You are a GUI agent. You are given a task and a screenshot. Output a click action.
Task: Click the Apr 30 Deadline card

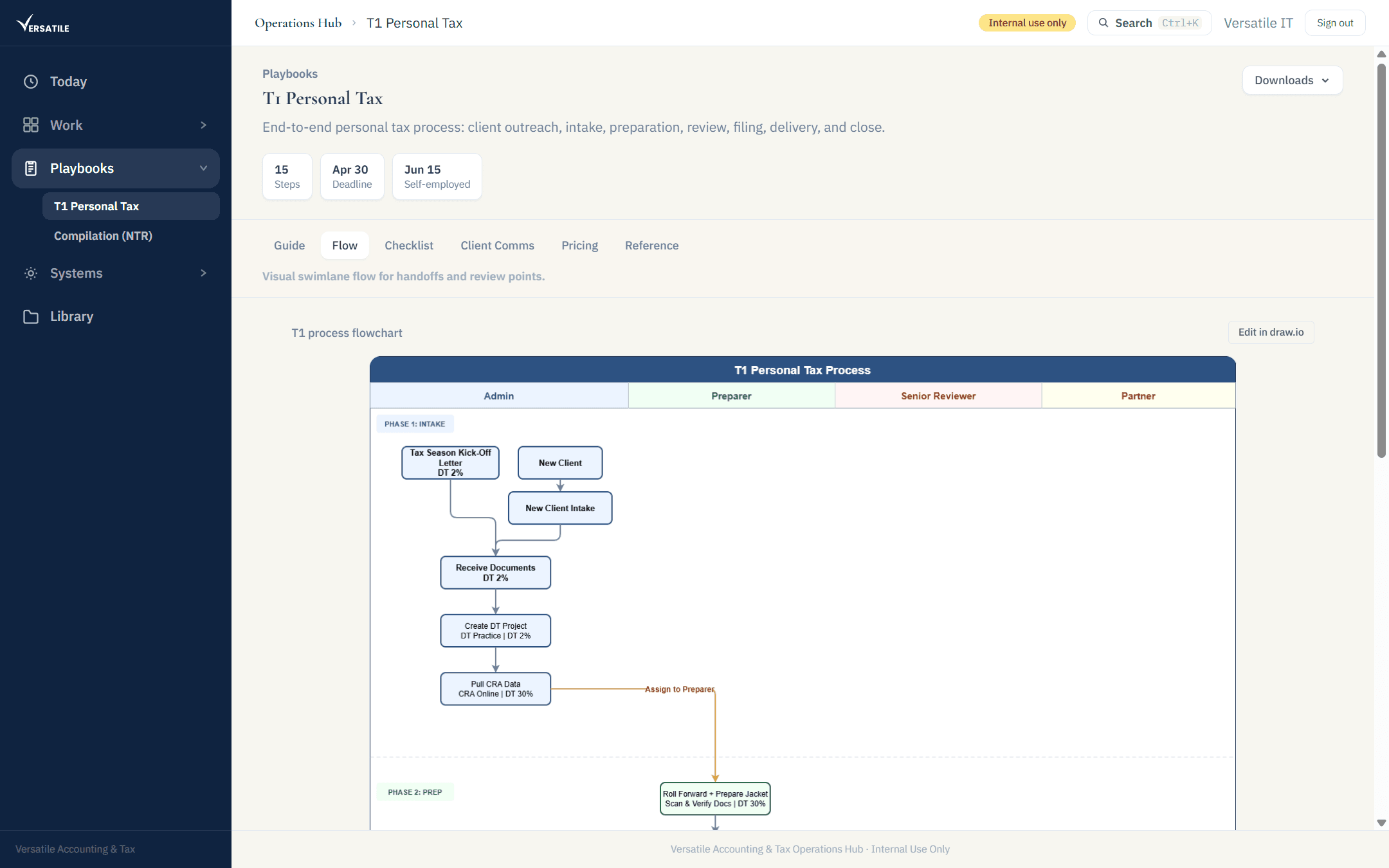(x=352, y=176)
